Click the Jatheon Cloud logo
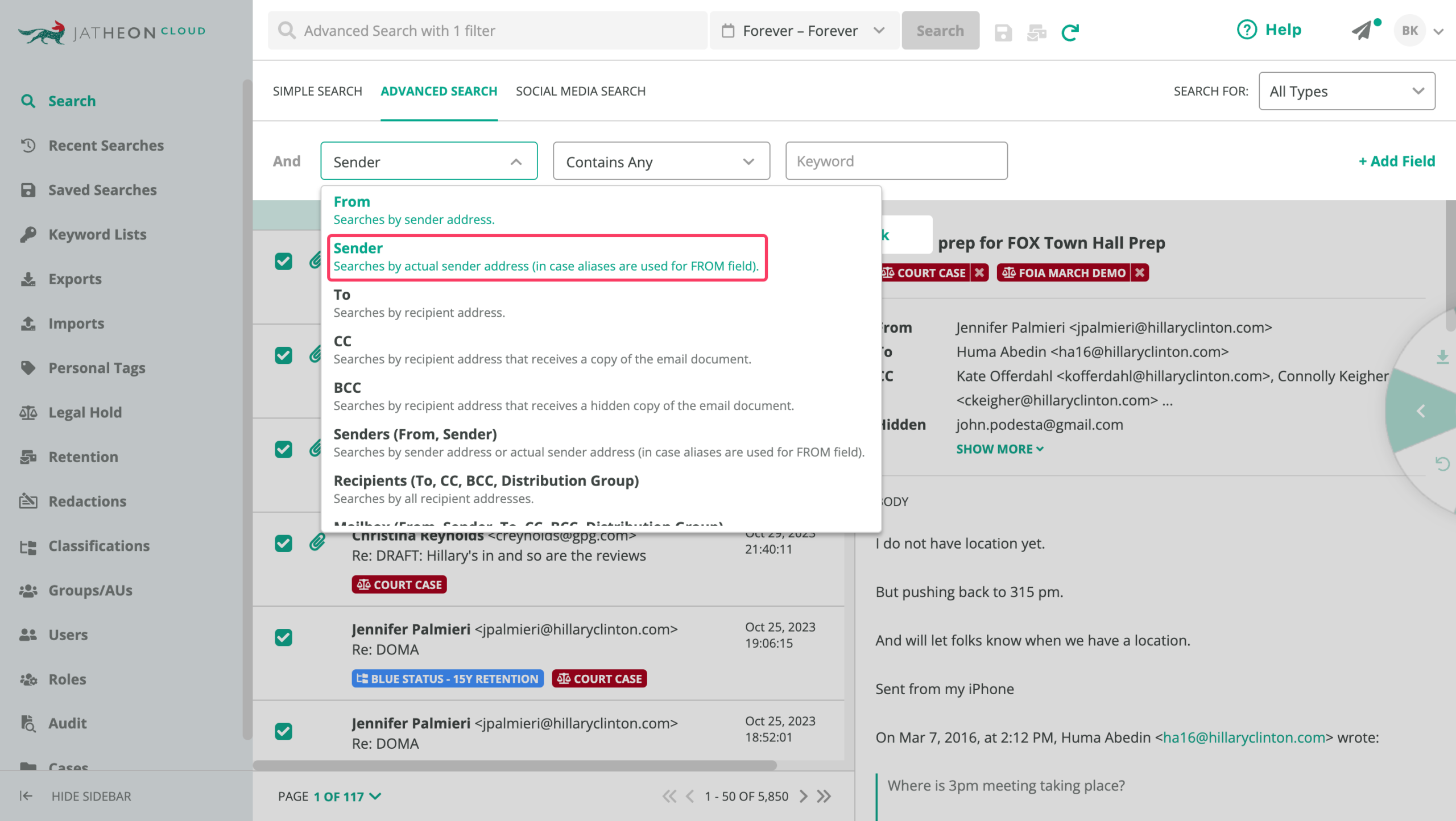The width and height of the screenshot is (1456, 821). coord(111,32)
